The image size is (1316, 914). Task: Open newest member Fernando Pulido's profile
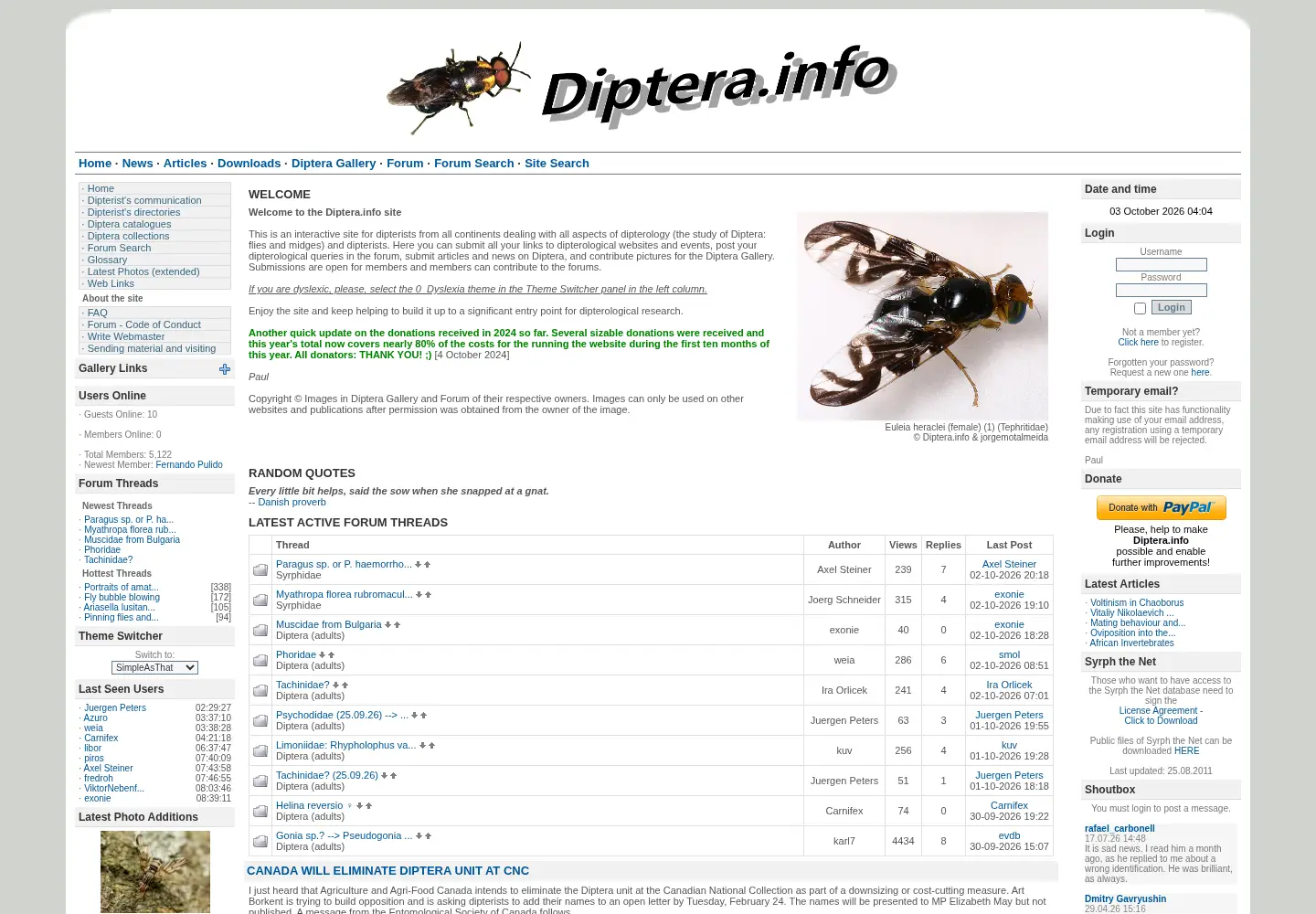coord(189,465)
